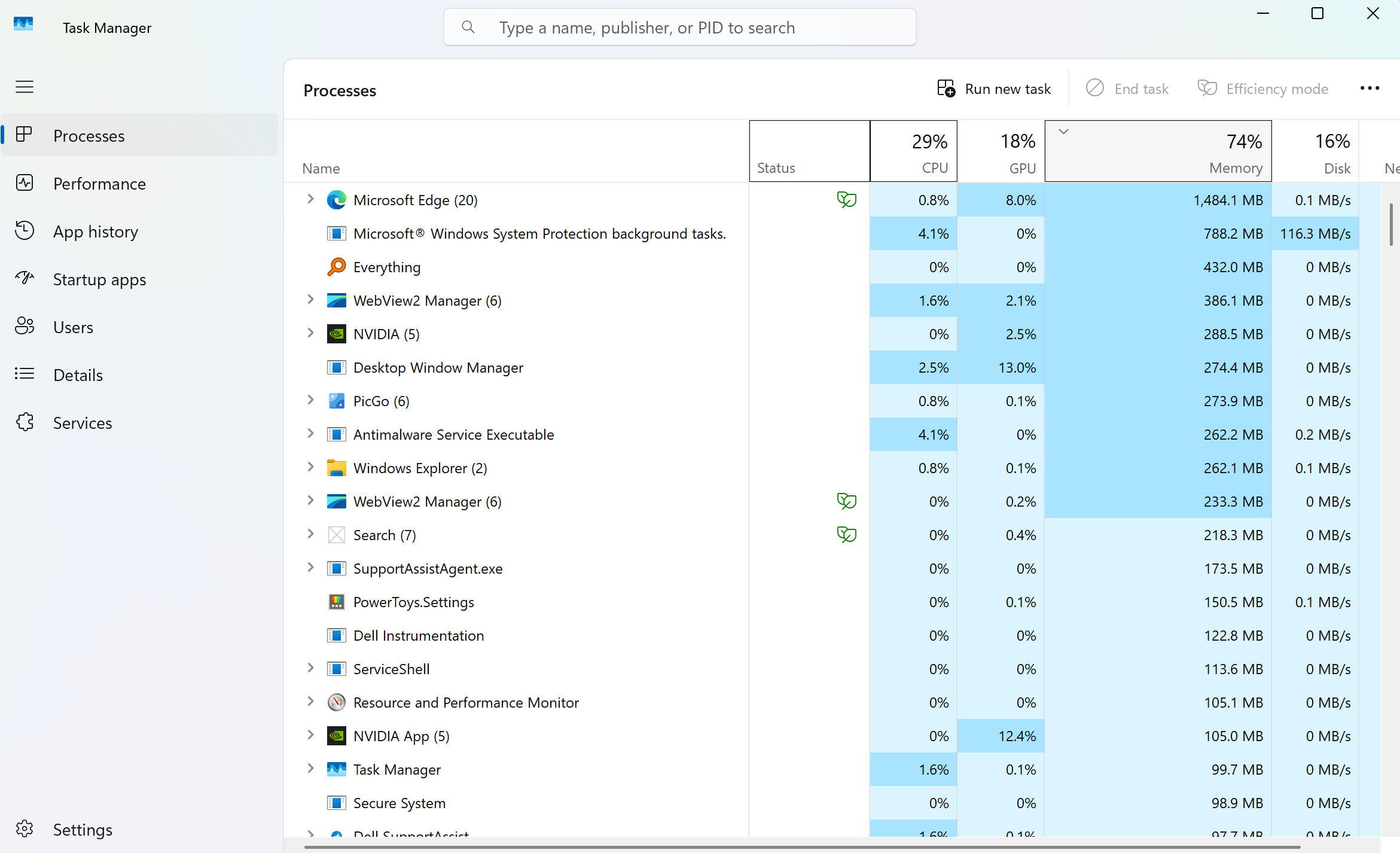Expand the Microsoft Edge (20) process group
The image size is (1400, 853).
pos(310,199)
